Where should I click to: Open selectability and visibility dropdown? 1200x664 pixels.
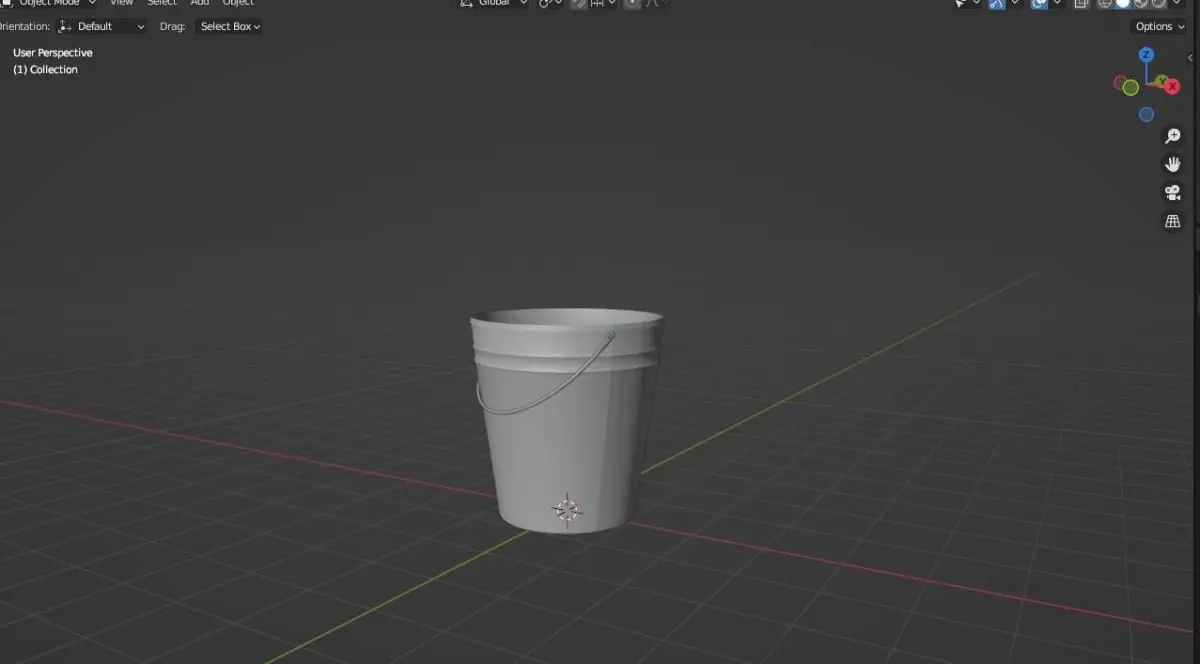pyautogui.click(x=966, y=3)
